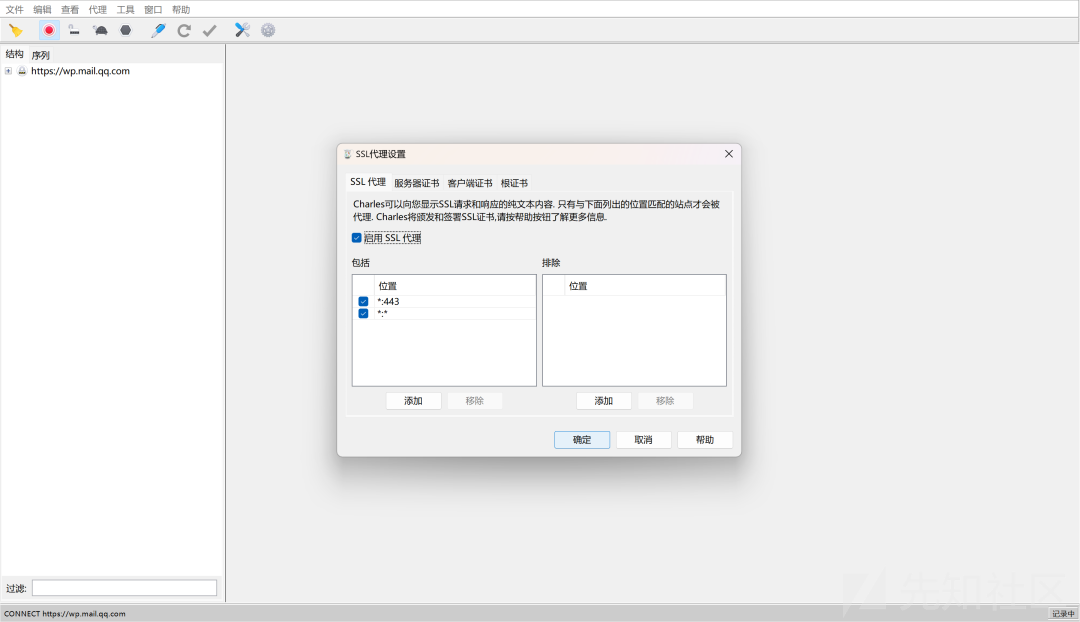
Task: Open the 帮助 menu
Action: coord(180,10)
